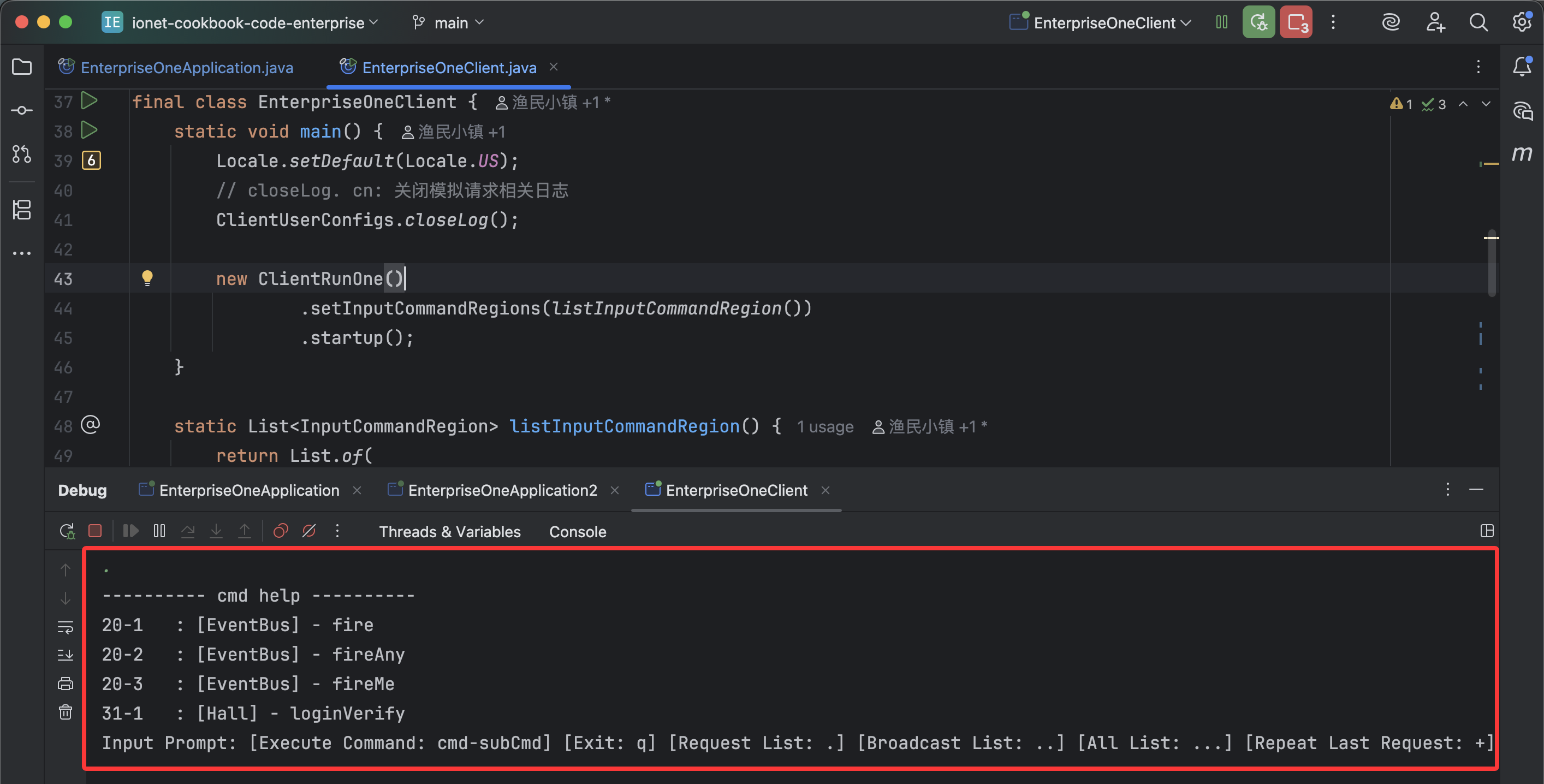
Task: Expand ionet-cookbook-code-enterprise project dropdown
Action: pyautogui.click(x=248, y=23)
